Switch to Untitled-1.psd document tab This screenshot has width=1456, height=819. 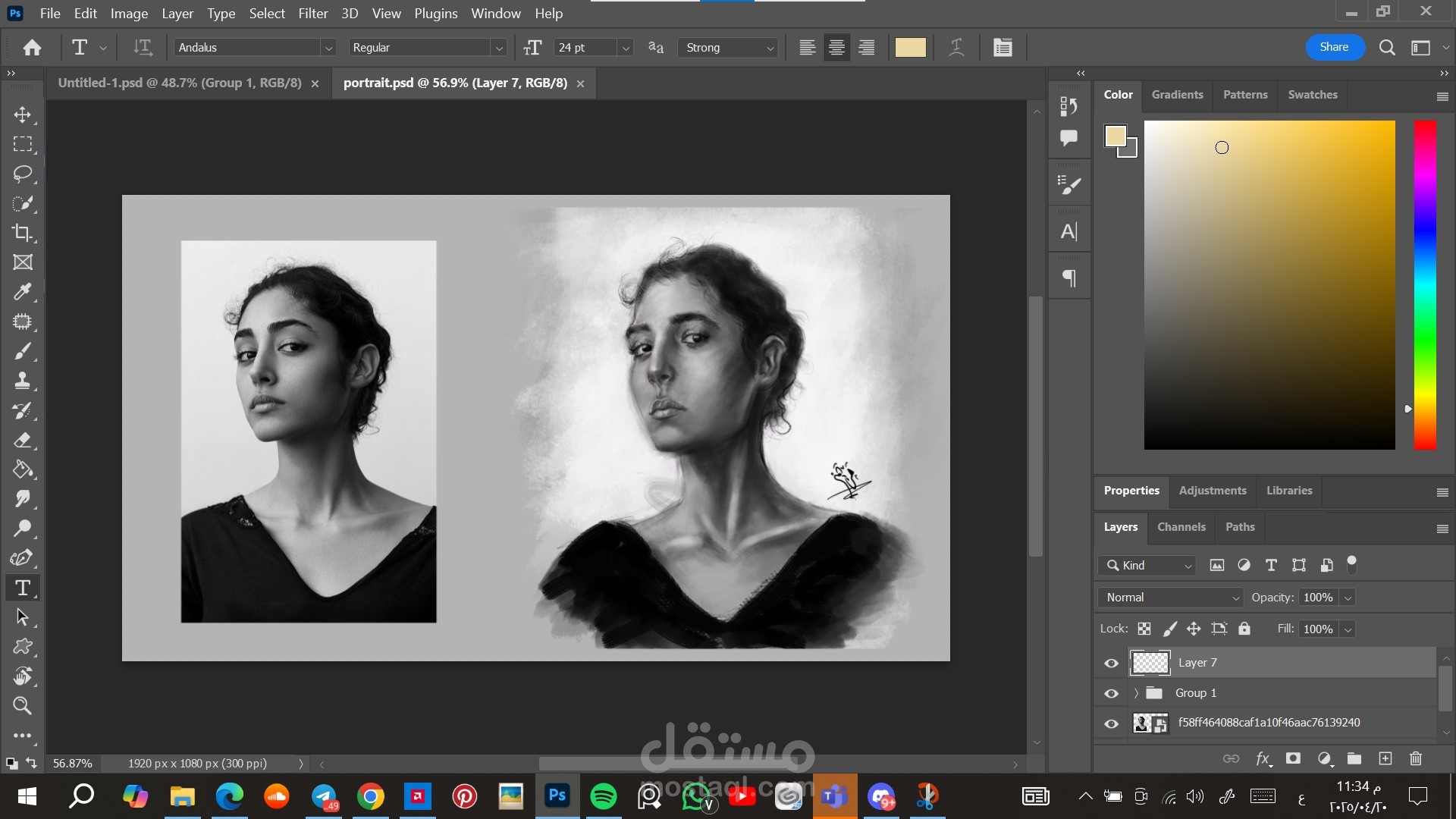click(x=180, y=83)
